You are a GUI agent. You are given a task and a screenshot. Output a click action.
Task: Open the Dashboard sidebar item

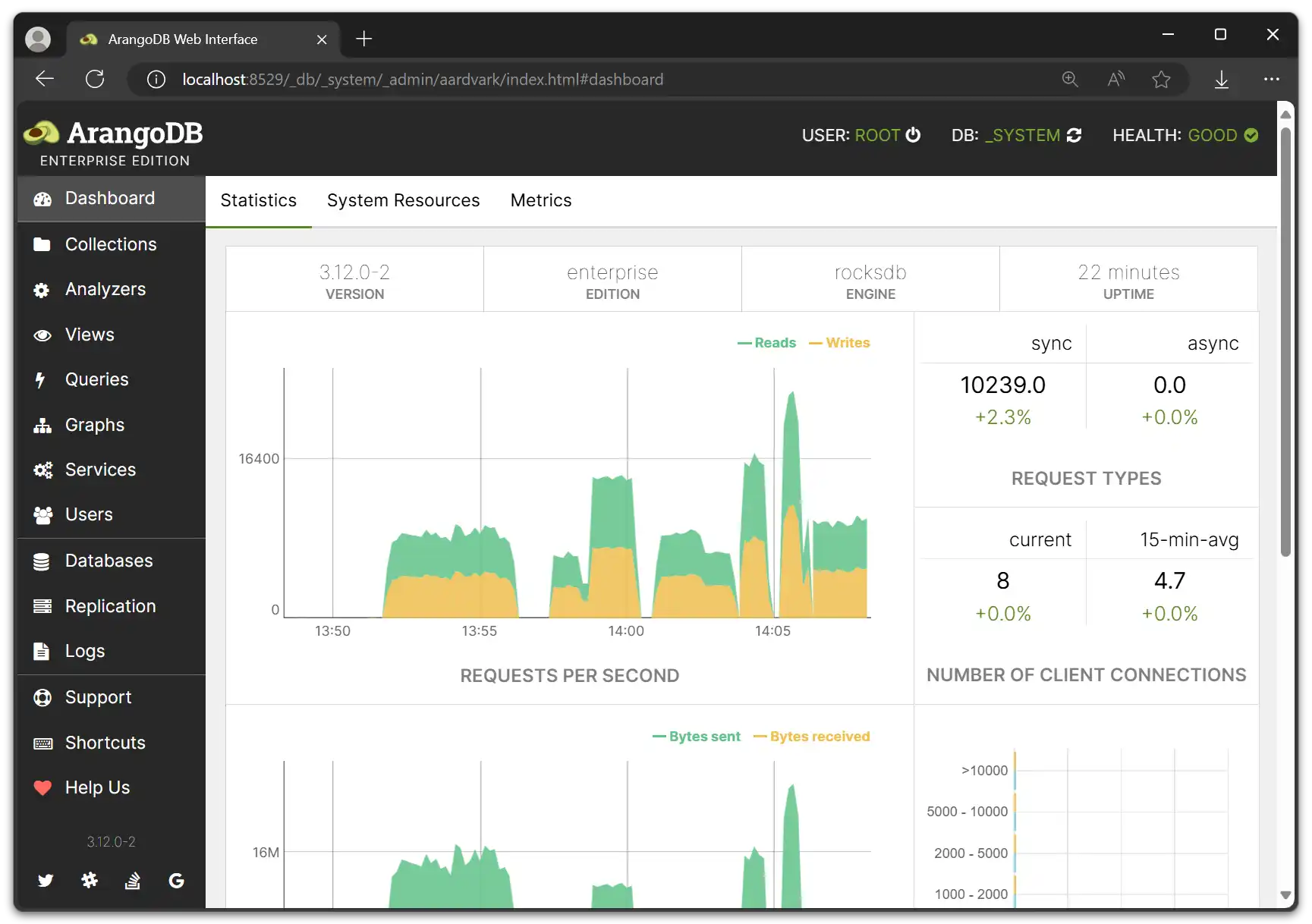111,199
